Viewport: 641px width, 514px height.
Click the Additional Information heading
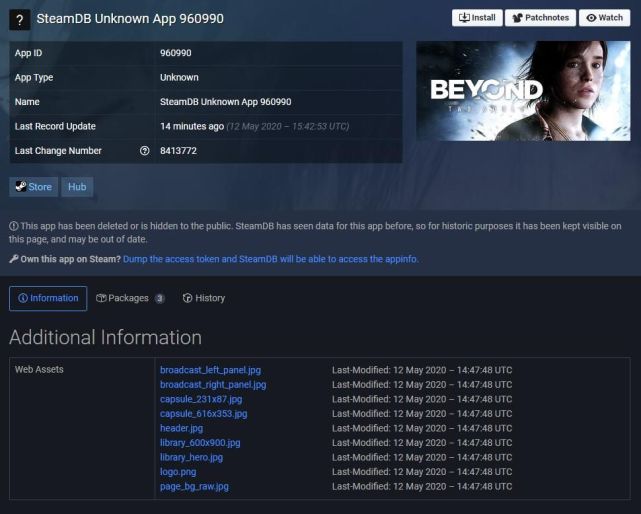tap(105, 338)
